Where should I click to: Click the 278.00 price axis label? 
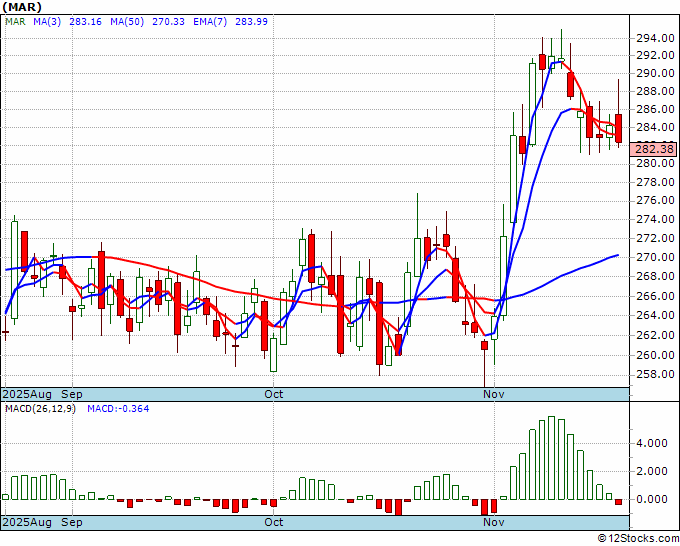coord(655,182)
